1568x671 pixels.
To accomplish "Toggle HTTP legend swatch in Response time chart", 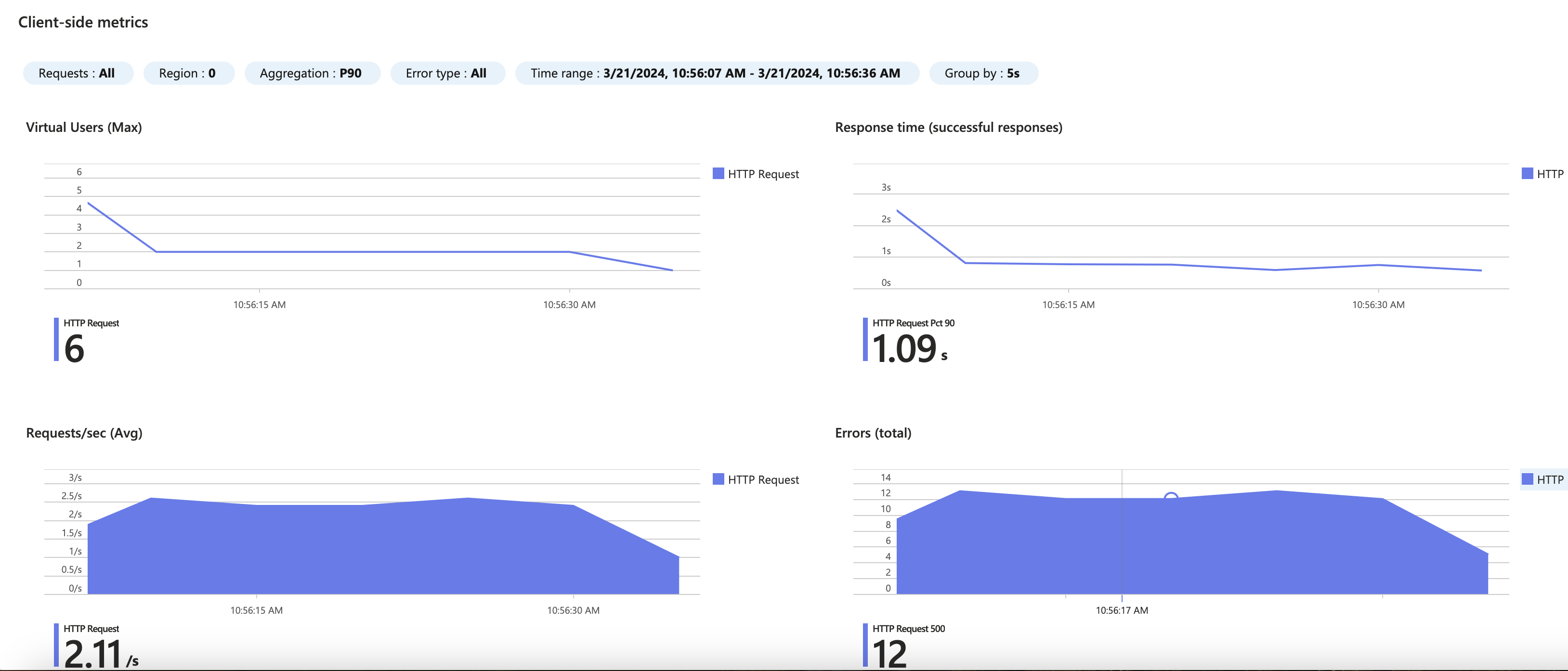I will click(1527, 174).
